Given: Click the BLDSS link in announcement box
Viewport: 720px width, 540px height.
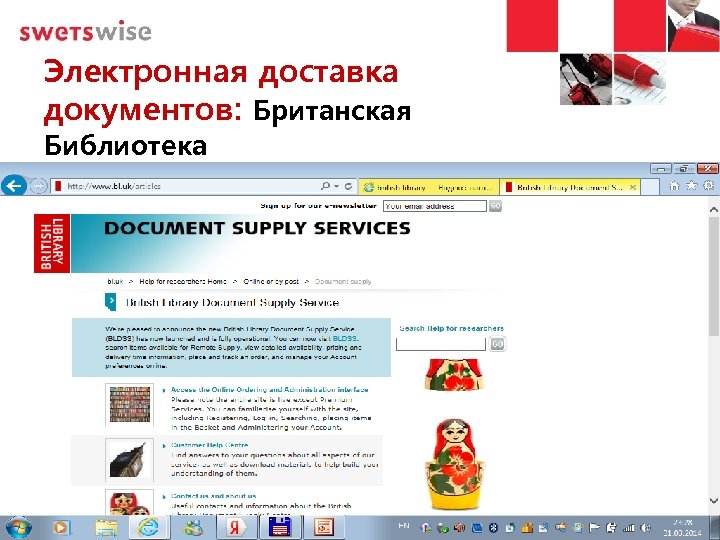Looking at the screenshot, I should (x=345, y=338).
